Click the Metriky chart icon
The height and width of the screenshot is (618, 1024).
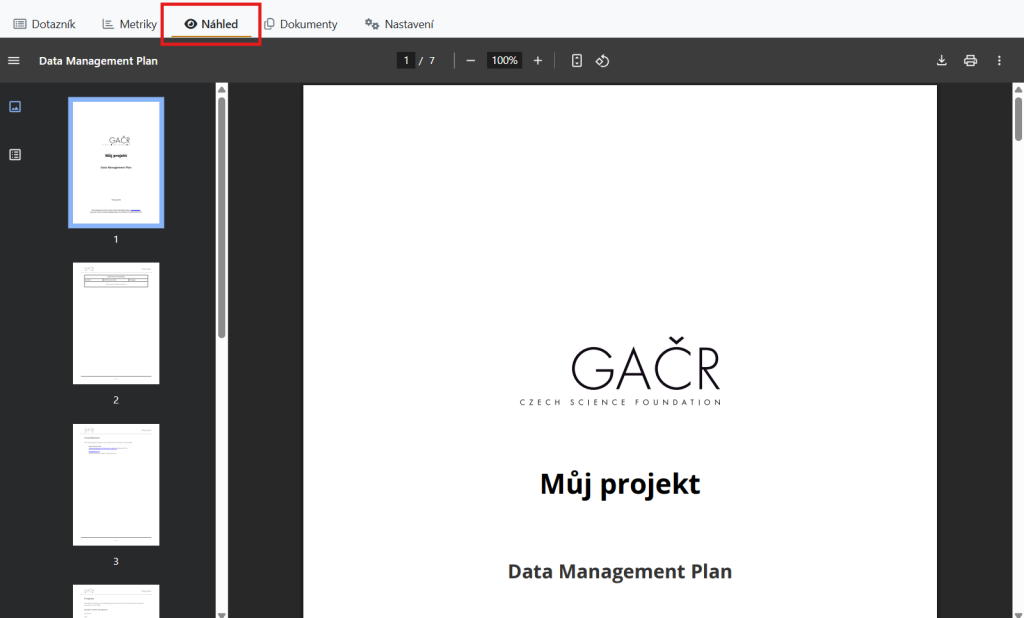click(108, 24)
